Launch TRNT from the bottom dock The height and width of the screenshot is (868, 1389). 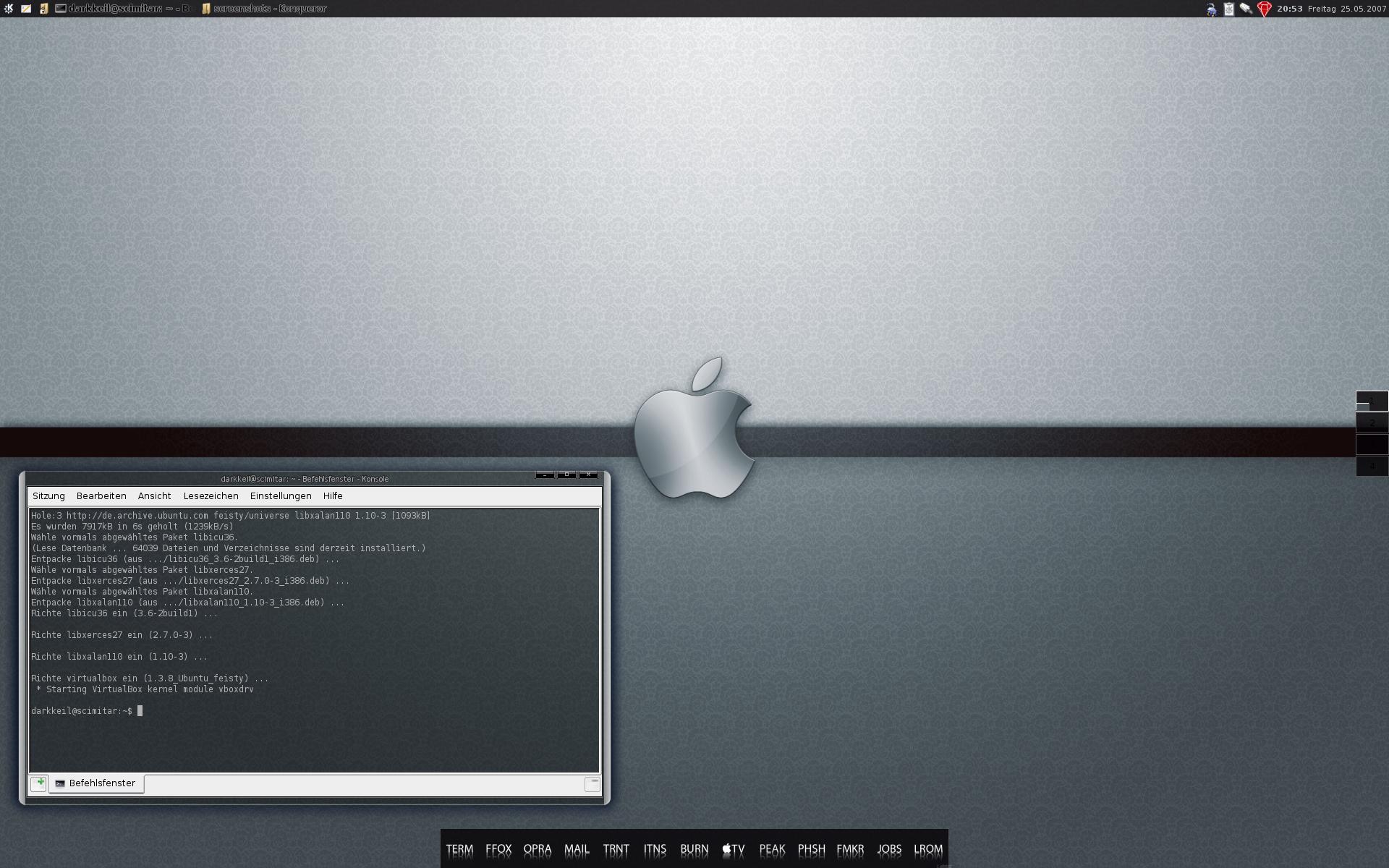pos(616,849)
